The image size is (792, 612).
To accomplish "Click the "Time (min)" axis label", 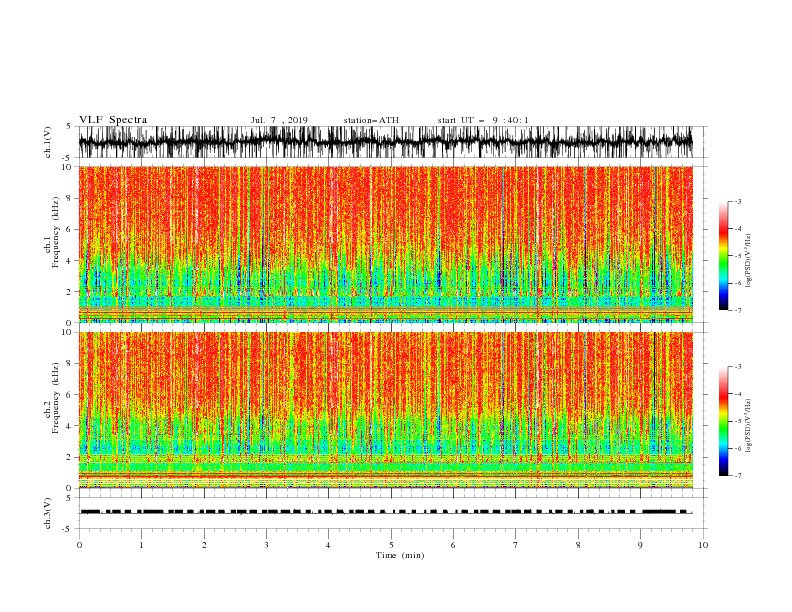I will [400, 555].
